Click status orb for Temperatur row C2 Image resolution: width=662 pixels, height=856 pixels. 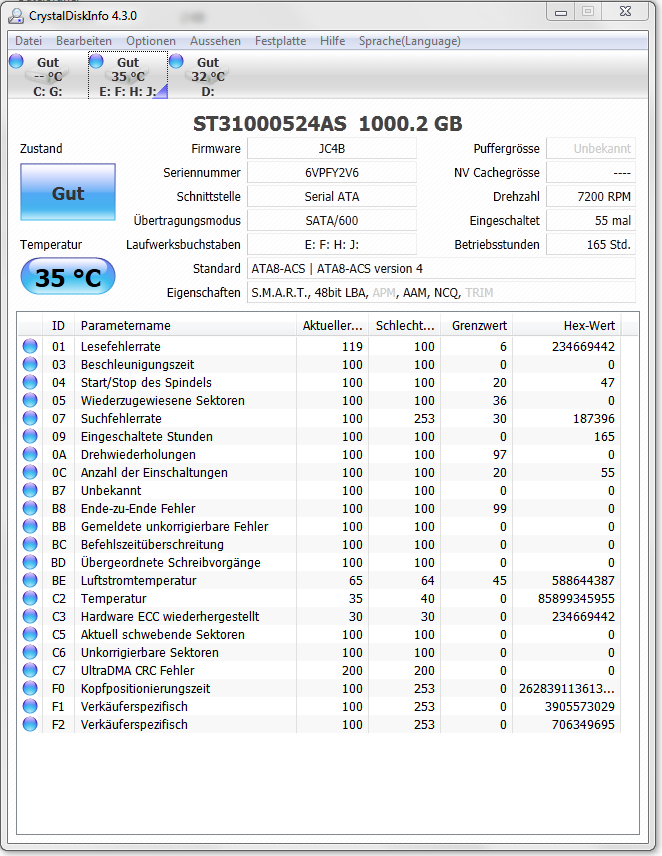pos(30,598)
